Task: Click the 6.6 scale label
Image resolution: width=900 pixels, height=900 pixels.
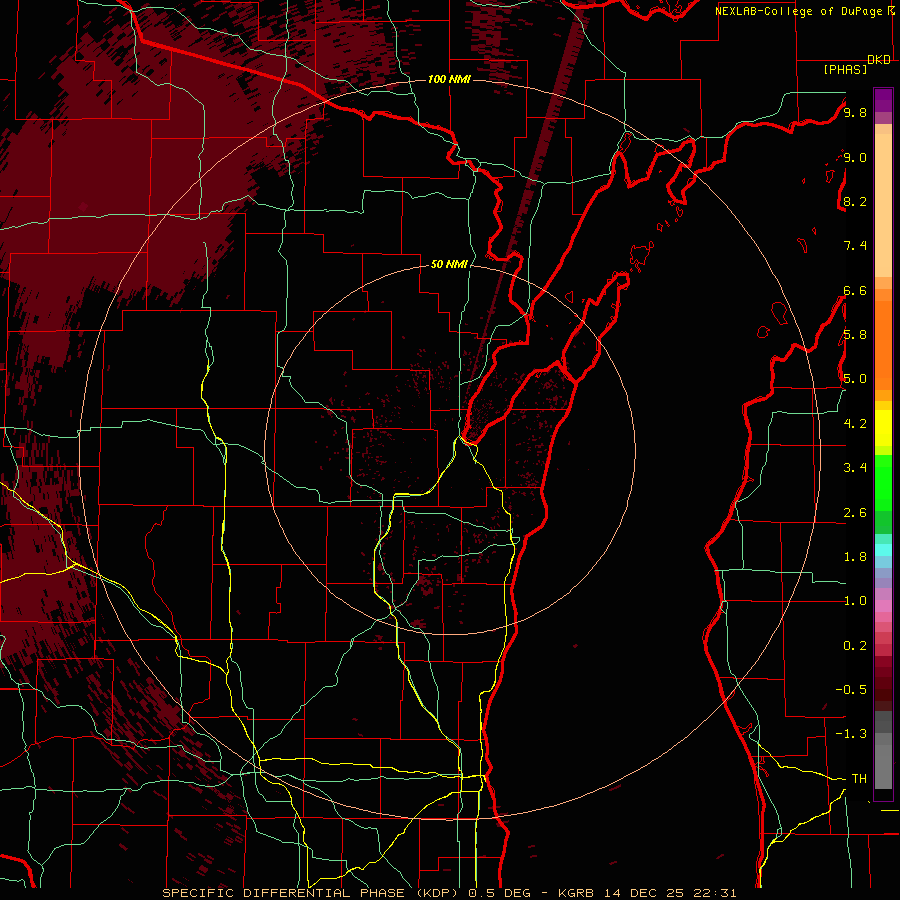Action: (x=855, y=290)
